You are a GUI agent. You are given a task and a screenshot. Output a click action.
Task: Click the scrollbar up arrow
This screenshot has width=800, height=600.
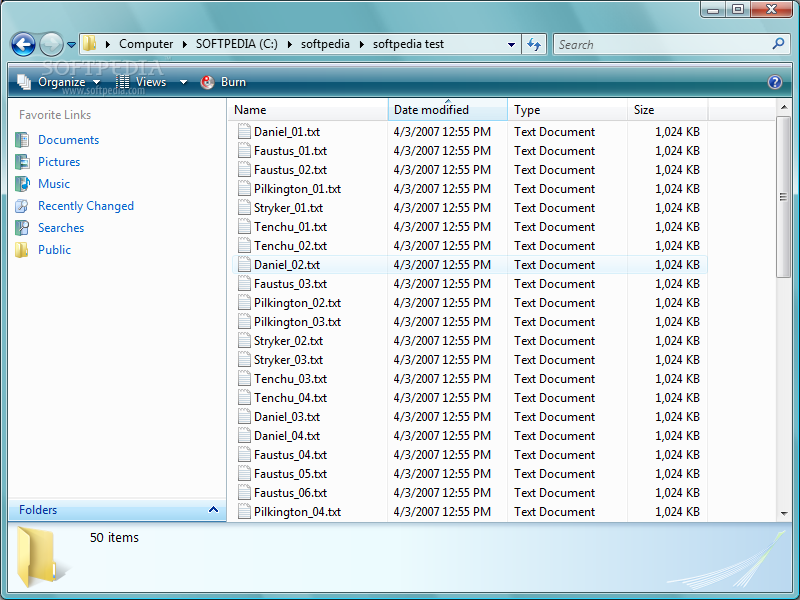tap(784, 108)
